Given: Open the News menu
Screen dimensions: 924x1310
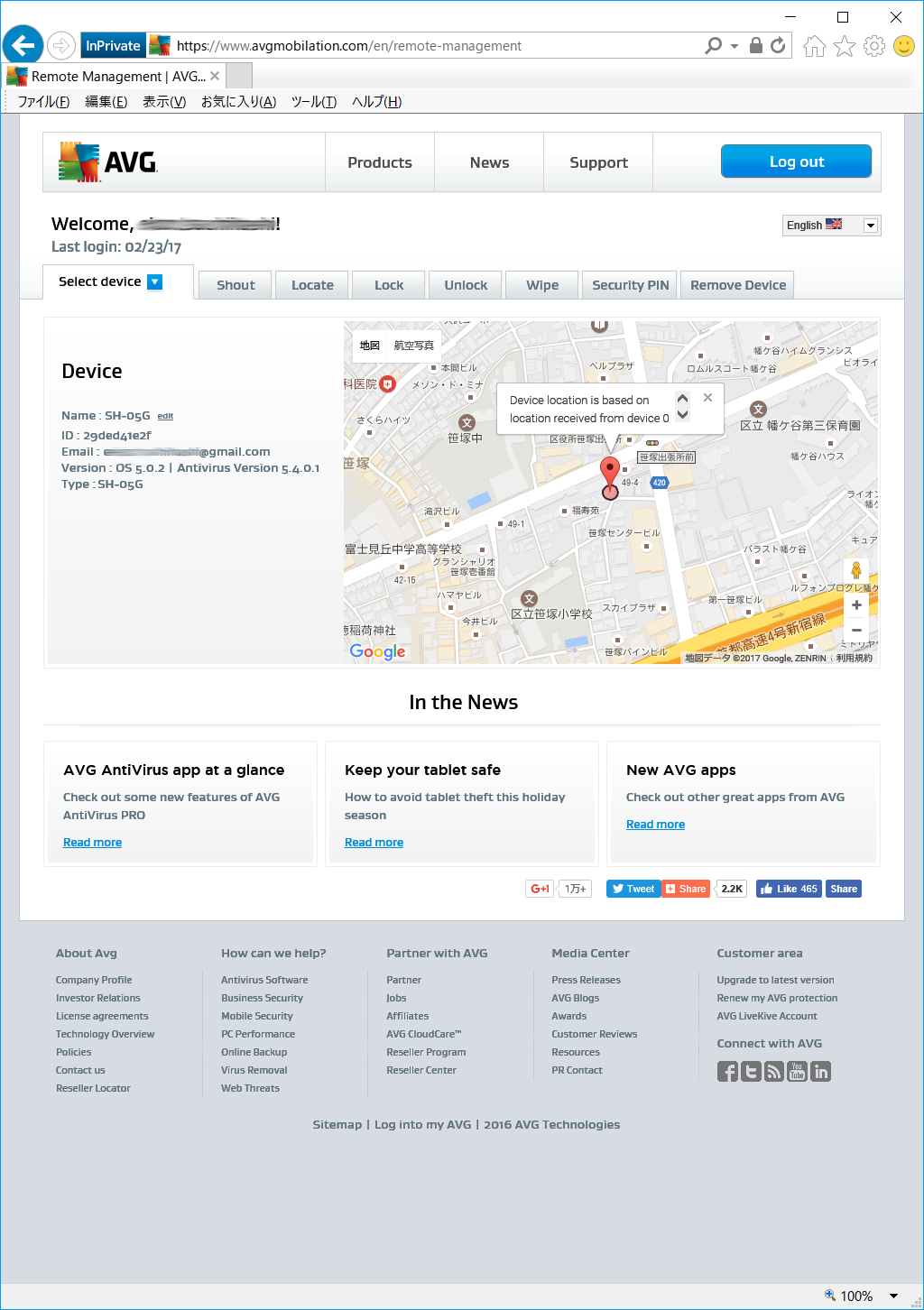Looking at the screenshot, I should coord(489,162).
